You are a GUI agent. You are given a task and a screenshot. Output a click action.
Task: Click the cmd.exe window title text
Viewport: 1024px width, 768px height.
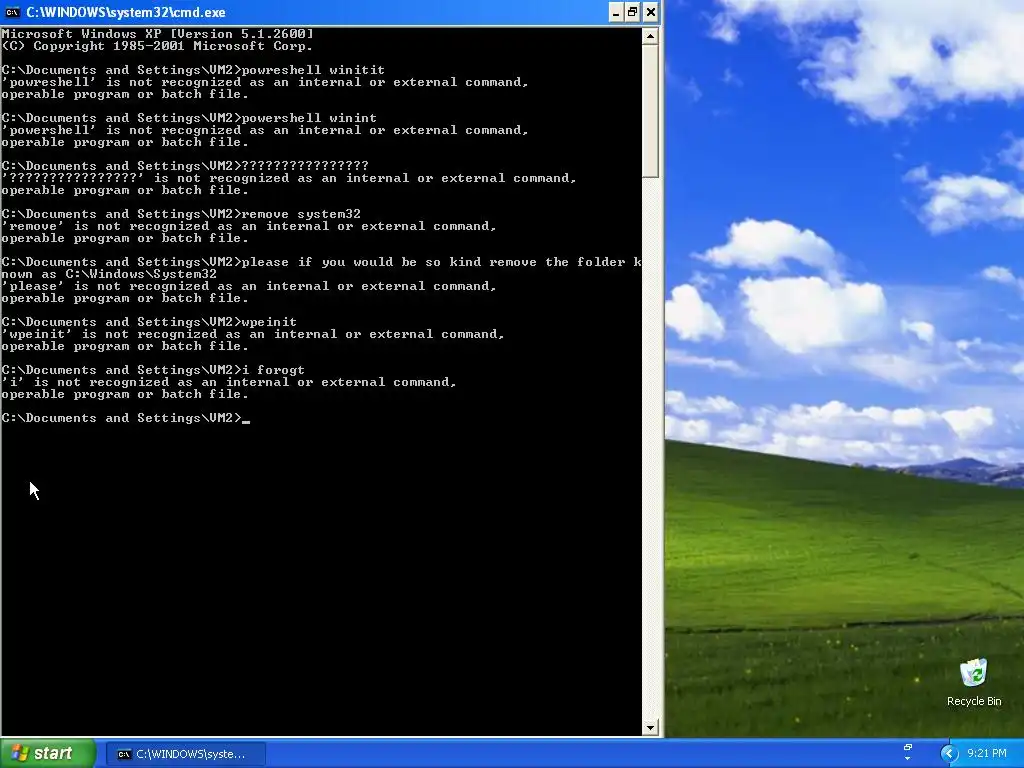click(x=126, y=12)
